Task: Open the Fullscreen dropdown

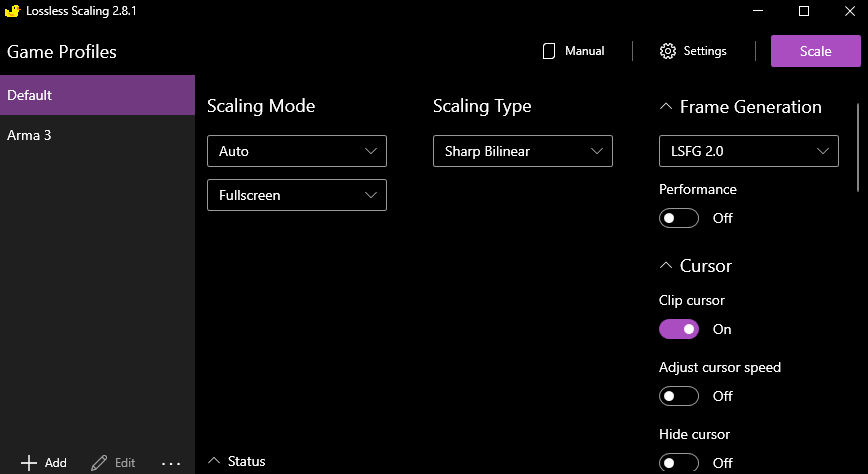Action: pos(296,195)
